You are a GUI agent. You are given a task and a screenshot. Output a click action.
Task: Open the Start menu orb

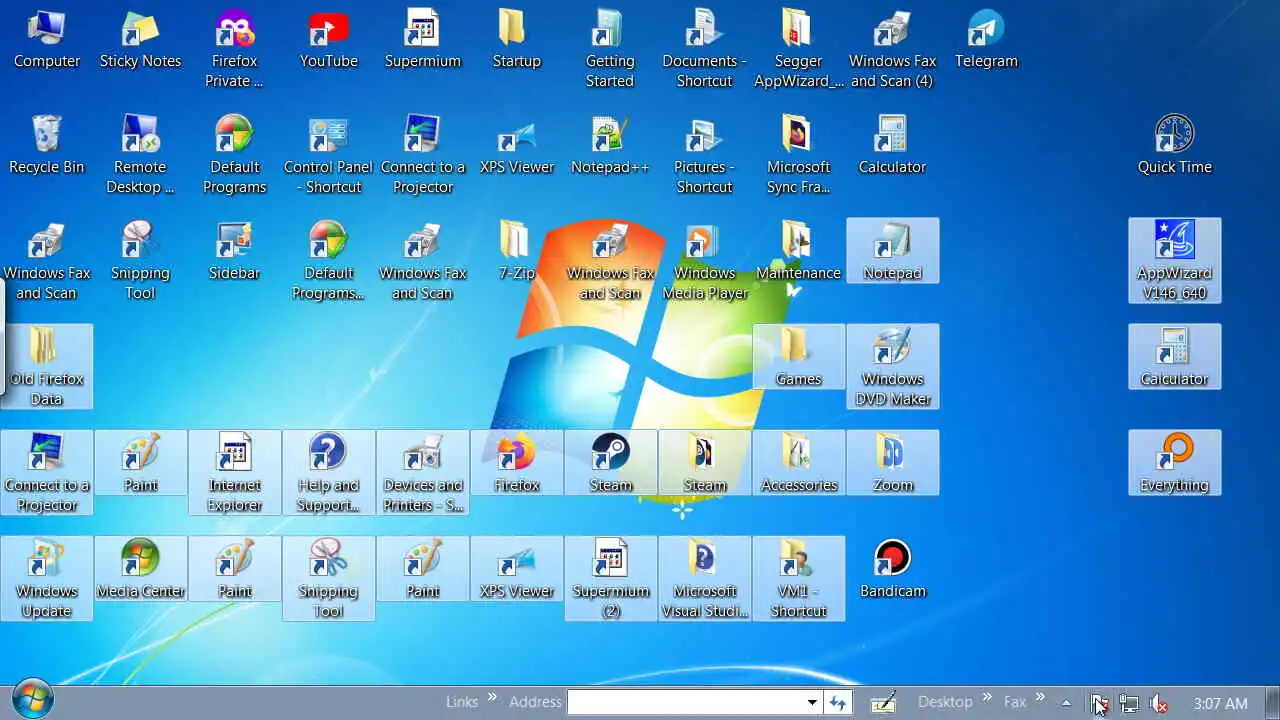[32, 701]
